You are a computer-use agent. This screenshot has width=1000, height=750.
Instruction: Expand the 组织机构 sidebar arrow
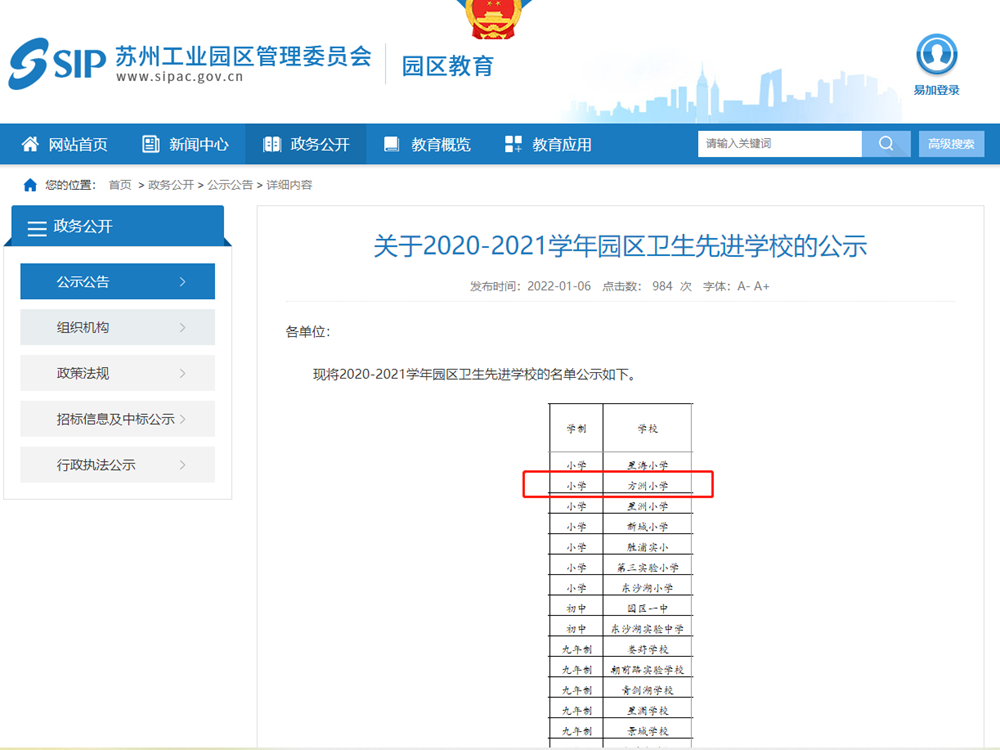coord(182,328)
